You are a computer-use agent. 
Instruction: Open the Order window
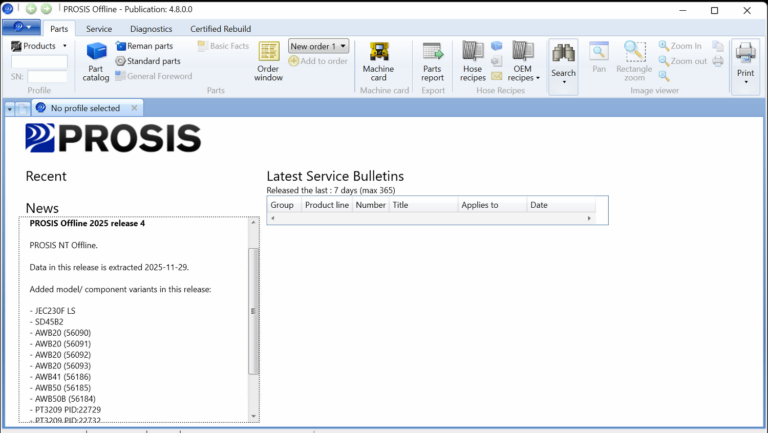(268, 62)
